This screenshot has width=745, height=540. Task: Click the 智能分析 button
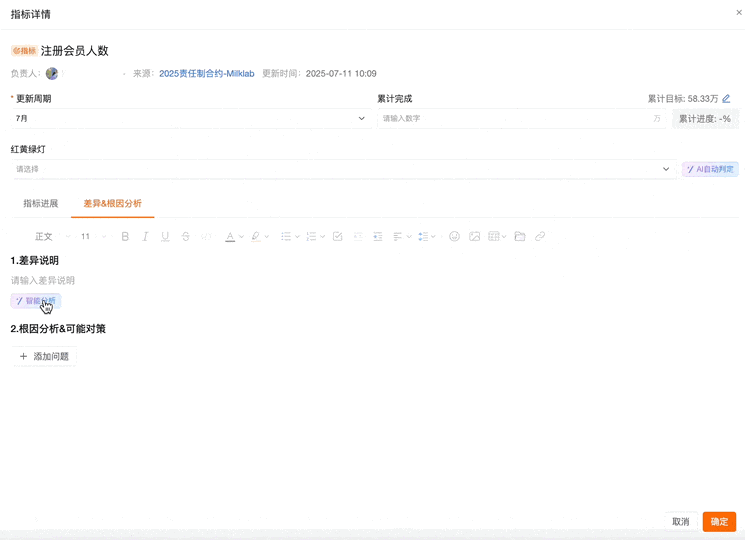[x=36, y=301]
